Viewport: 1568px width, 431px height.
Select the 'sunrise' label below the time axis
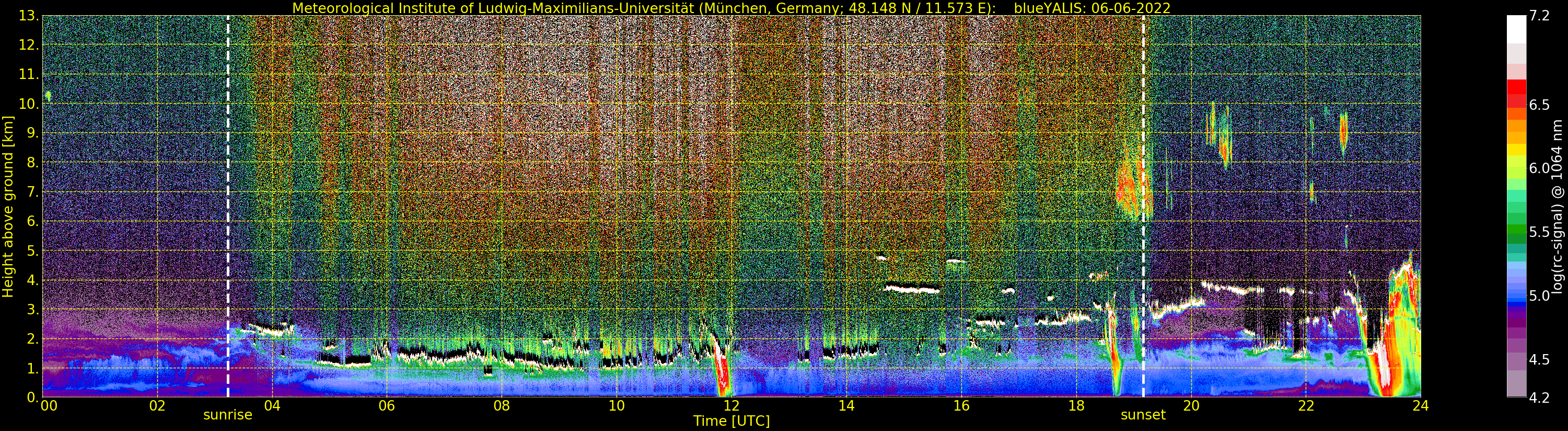click(x=228, y=415)
